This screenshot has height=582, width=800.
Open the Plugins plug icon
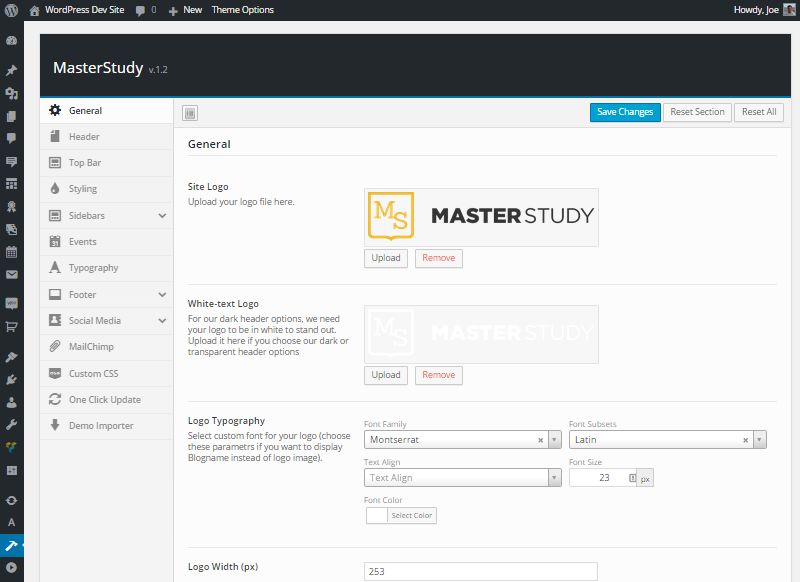coord(11,379)
